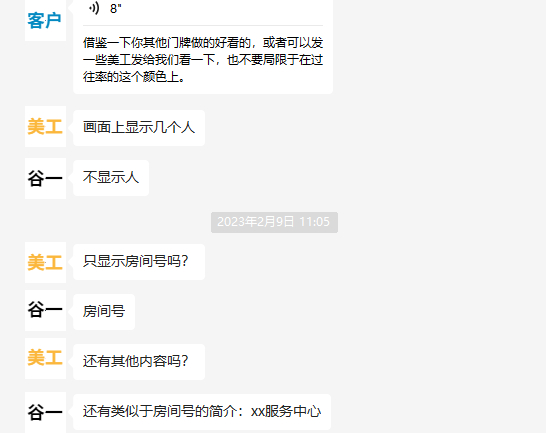Click the voice wave sound icon
The height and width of the screenshot is (433, 546).
pos(94,8)
